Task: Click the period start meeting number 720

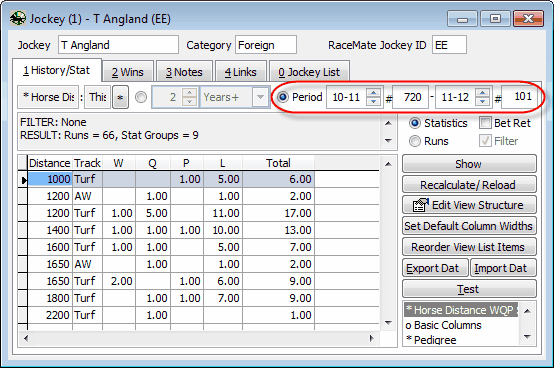Action: coord(411,97)
